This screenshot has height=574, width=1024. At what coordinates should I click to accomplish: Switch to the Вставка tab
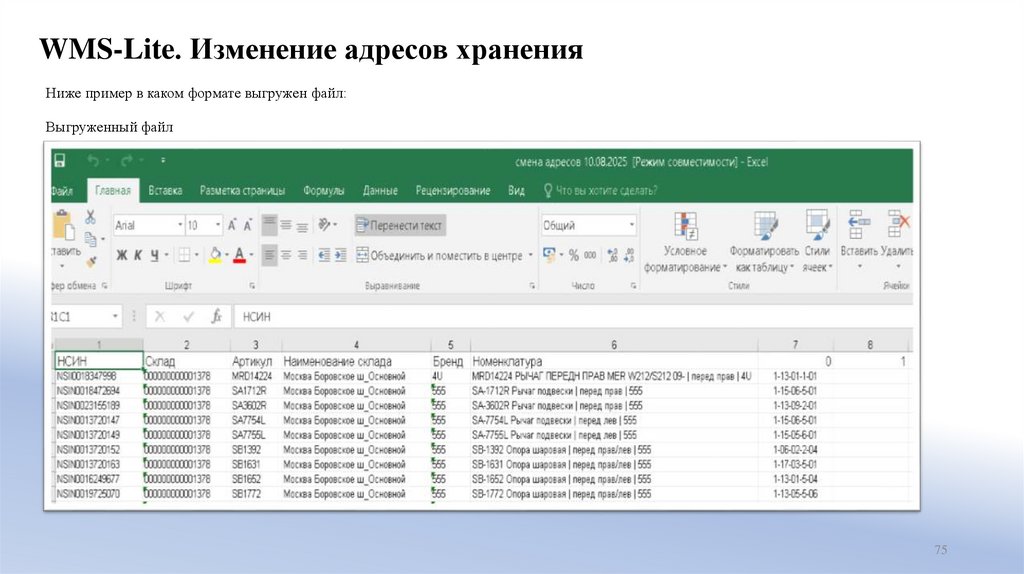coord(165,191)
